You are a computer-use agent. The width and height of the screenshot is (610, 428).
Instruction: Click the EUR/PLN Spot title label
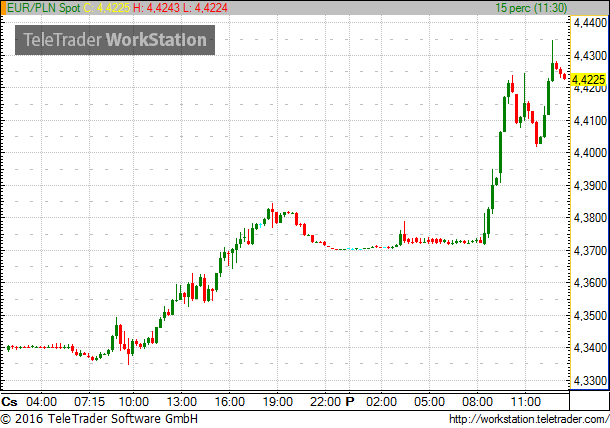coord(44,8)
